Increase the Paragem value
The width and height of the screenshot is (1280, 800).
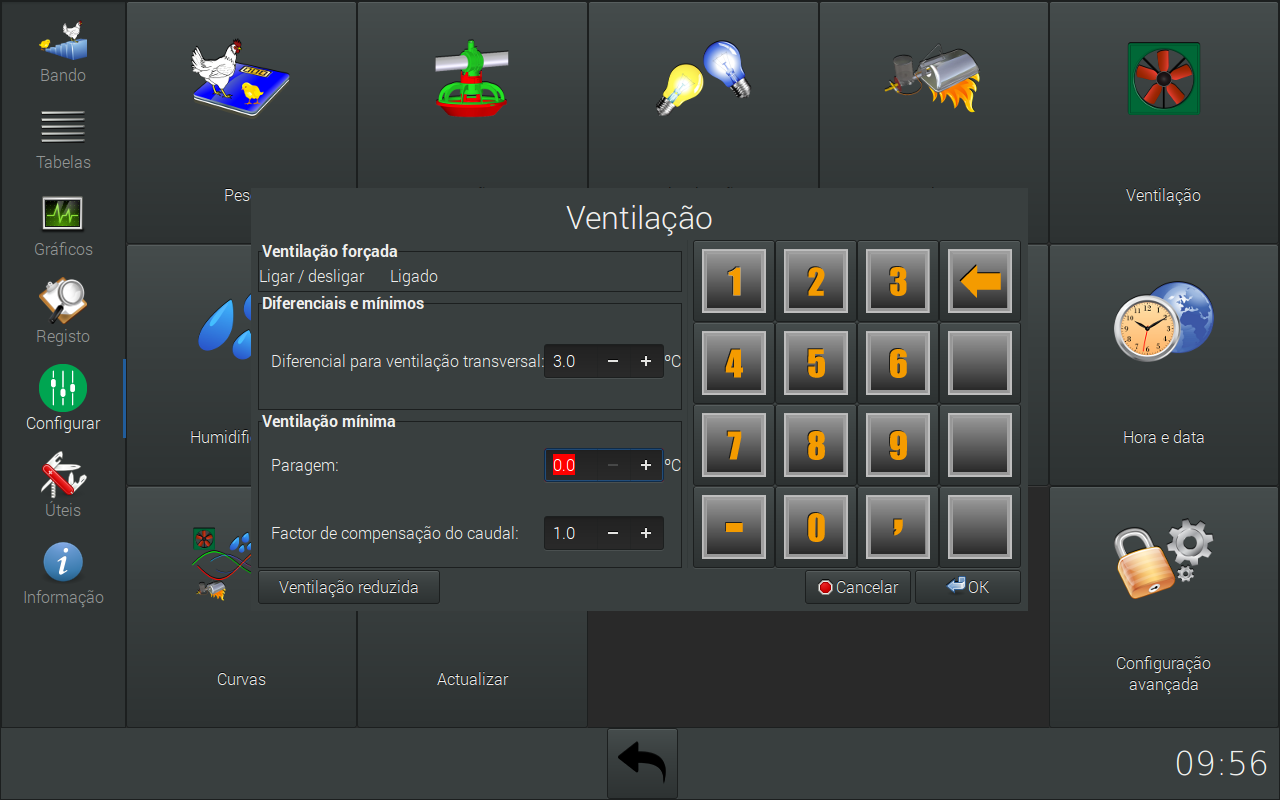tap(646, 465)
